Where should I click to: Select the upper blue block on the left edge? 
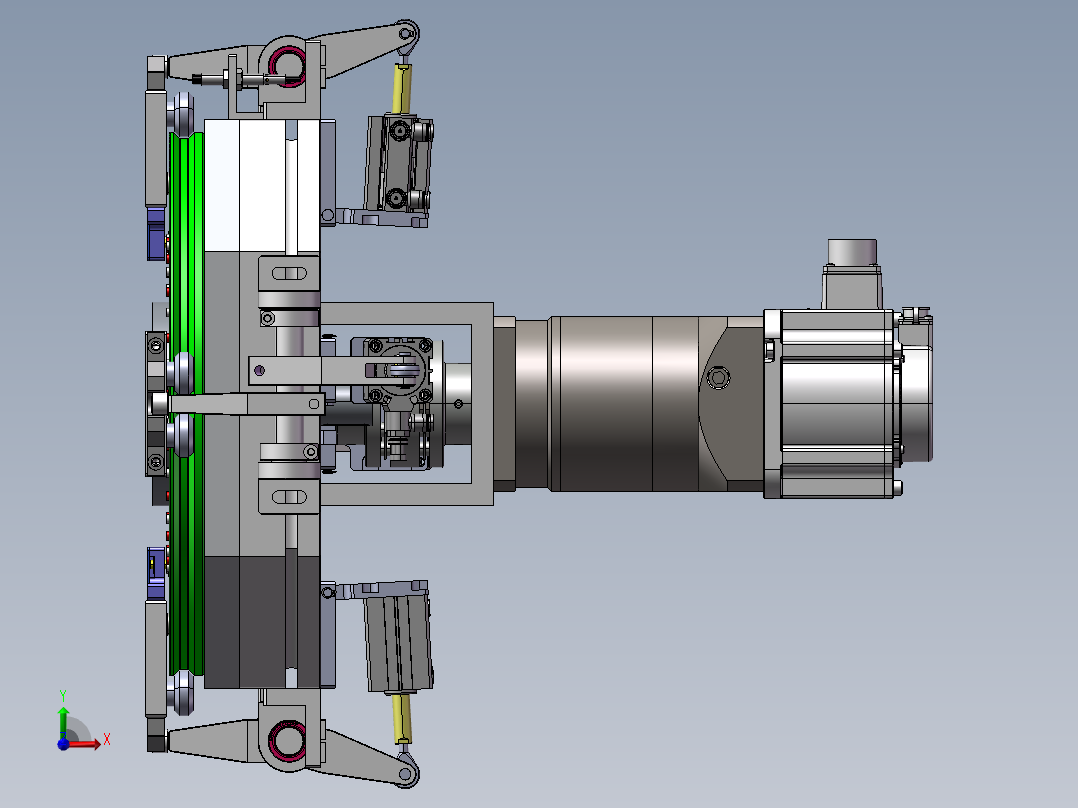(x=156, y=234)
